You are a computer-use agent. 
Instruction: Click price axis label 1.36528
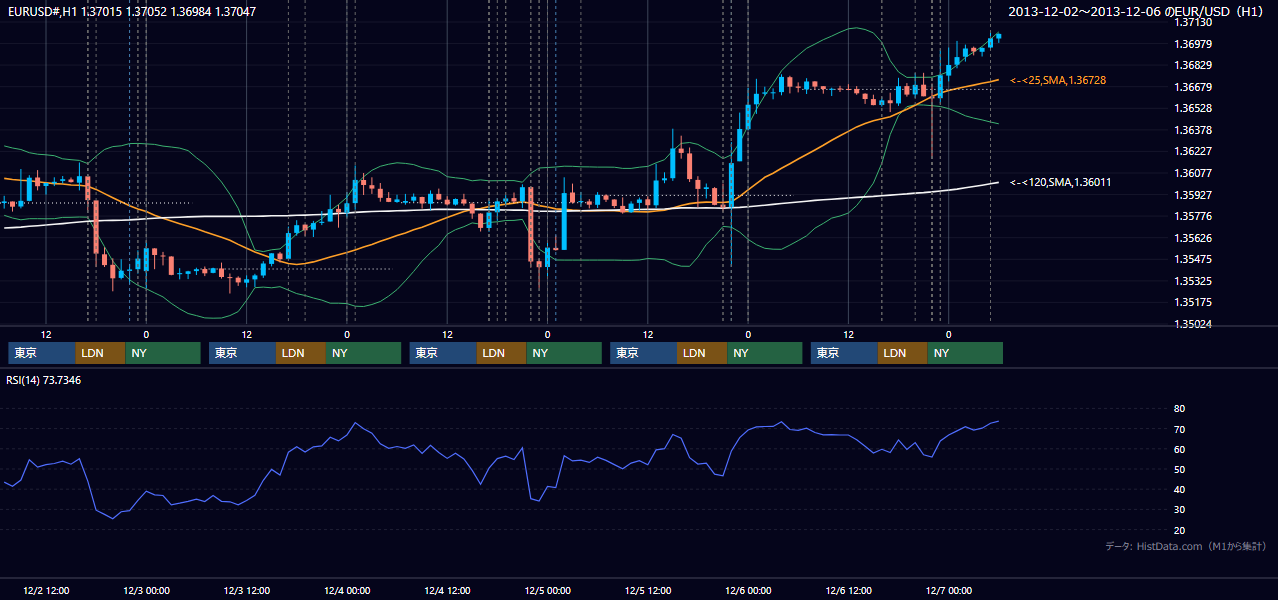1193,108
